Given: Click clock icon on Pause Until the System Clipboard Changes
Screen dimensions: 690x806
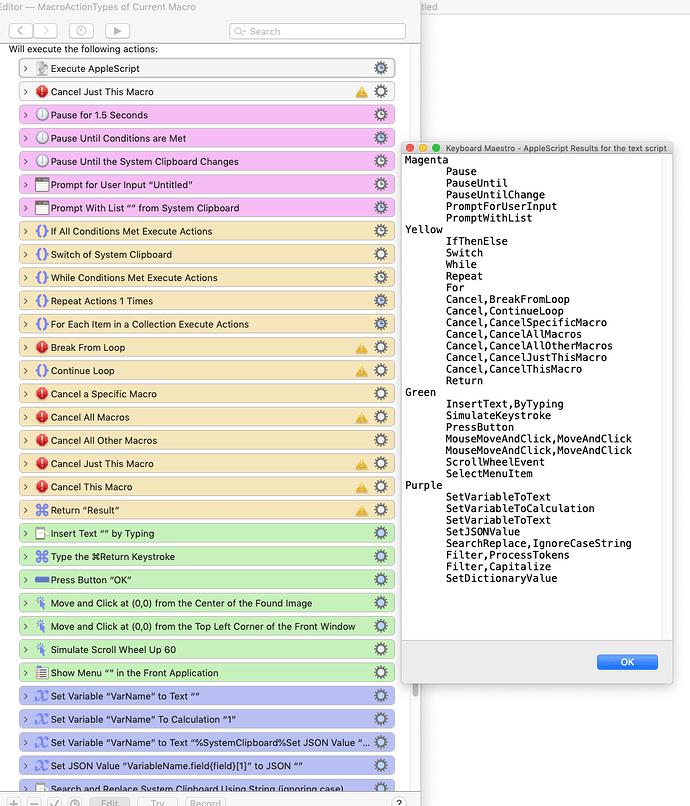Looking at the screenshot, I should point(42,161).
